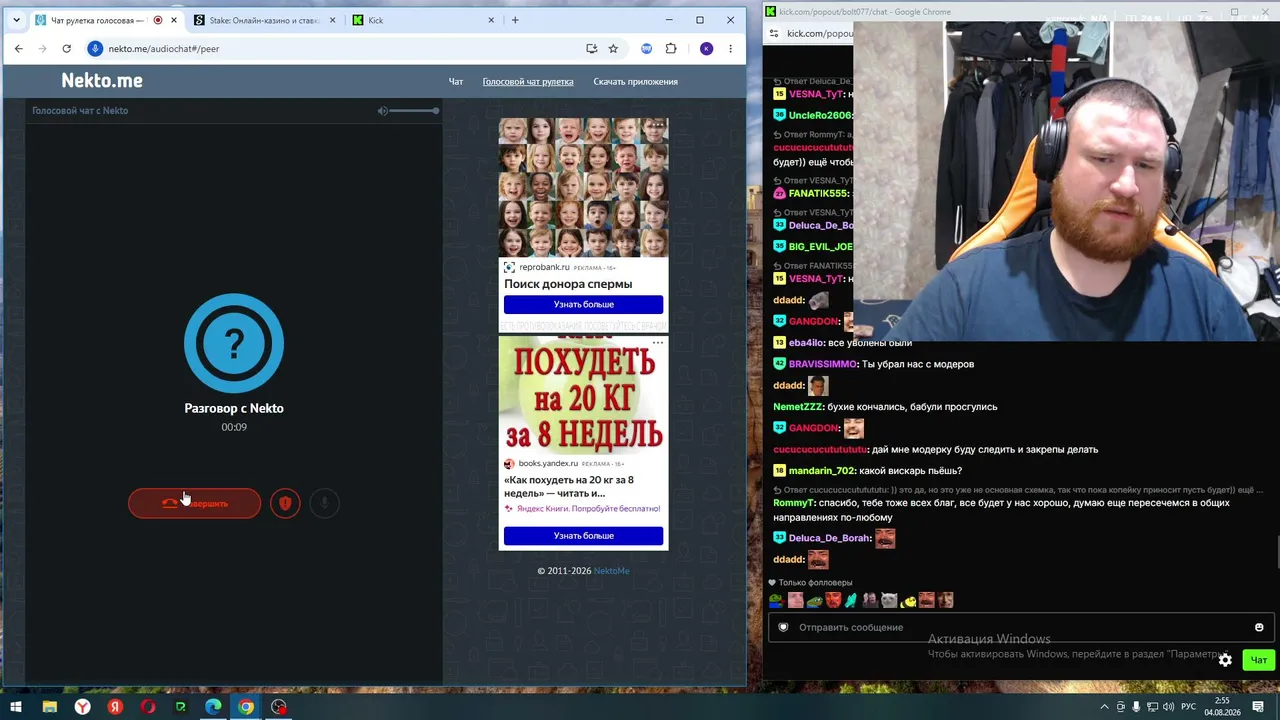This screenshot has width=1280, height=720.
Task: Go to the Nekto.me logo home link
Action: pyautogui.click(x=102, y=81)
